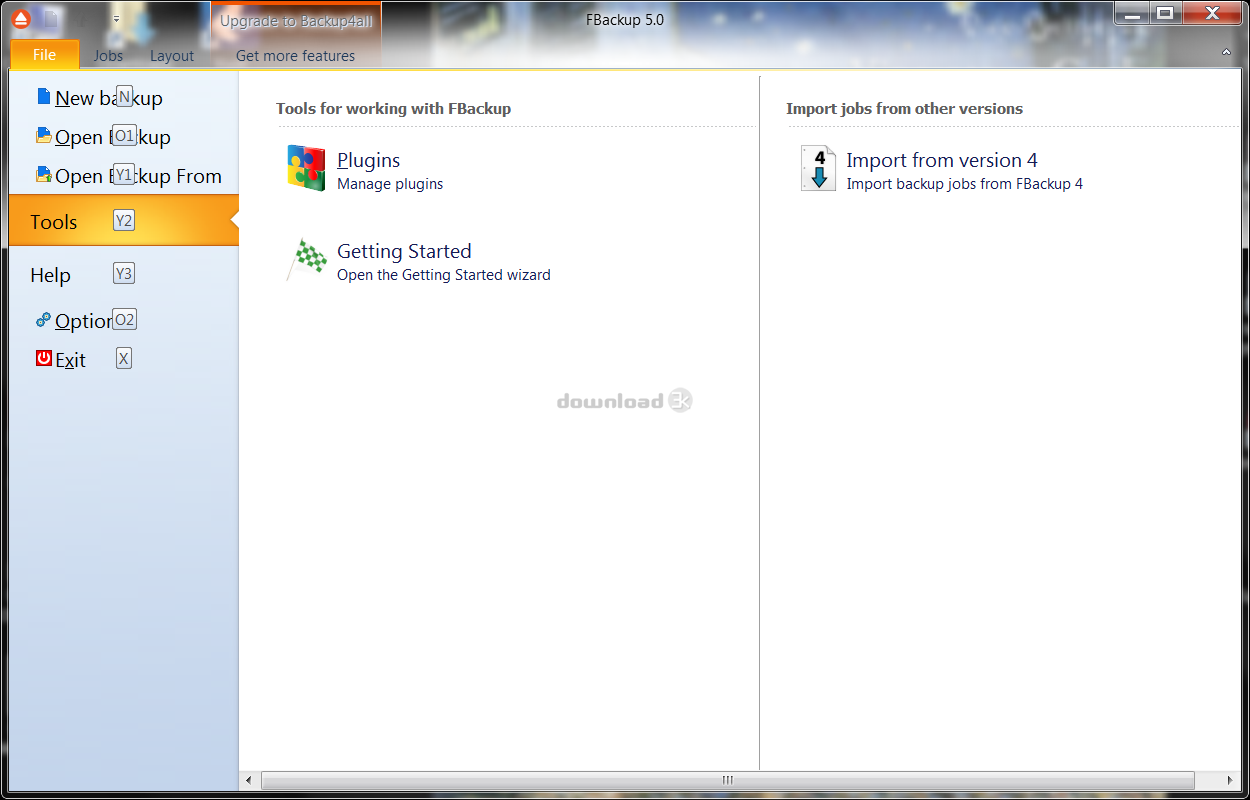Image resolution: width=1250 pixels, height=800 pixels.
Task: Click the horizontal scrollbar thumb
Action: click(727, 779)
